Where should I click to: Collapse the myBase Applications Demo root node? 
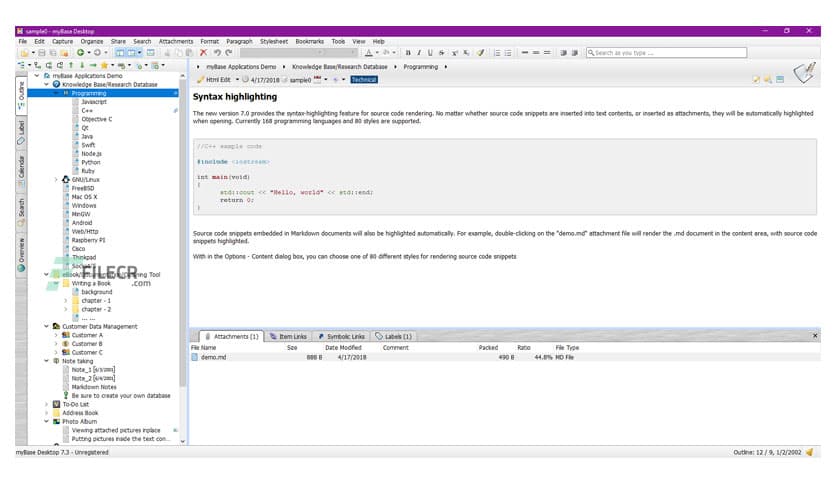[37, 76]
